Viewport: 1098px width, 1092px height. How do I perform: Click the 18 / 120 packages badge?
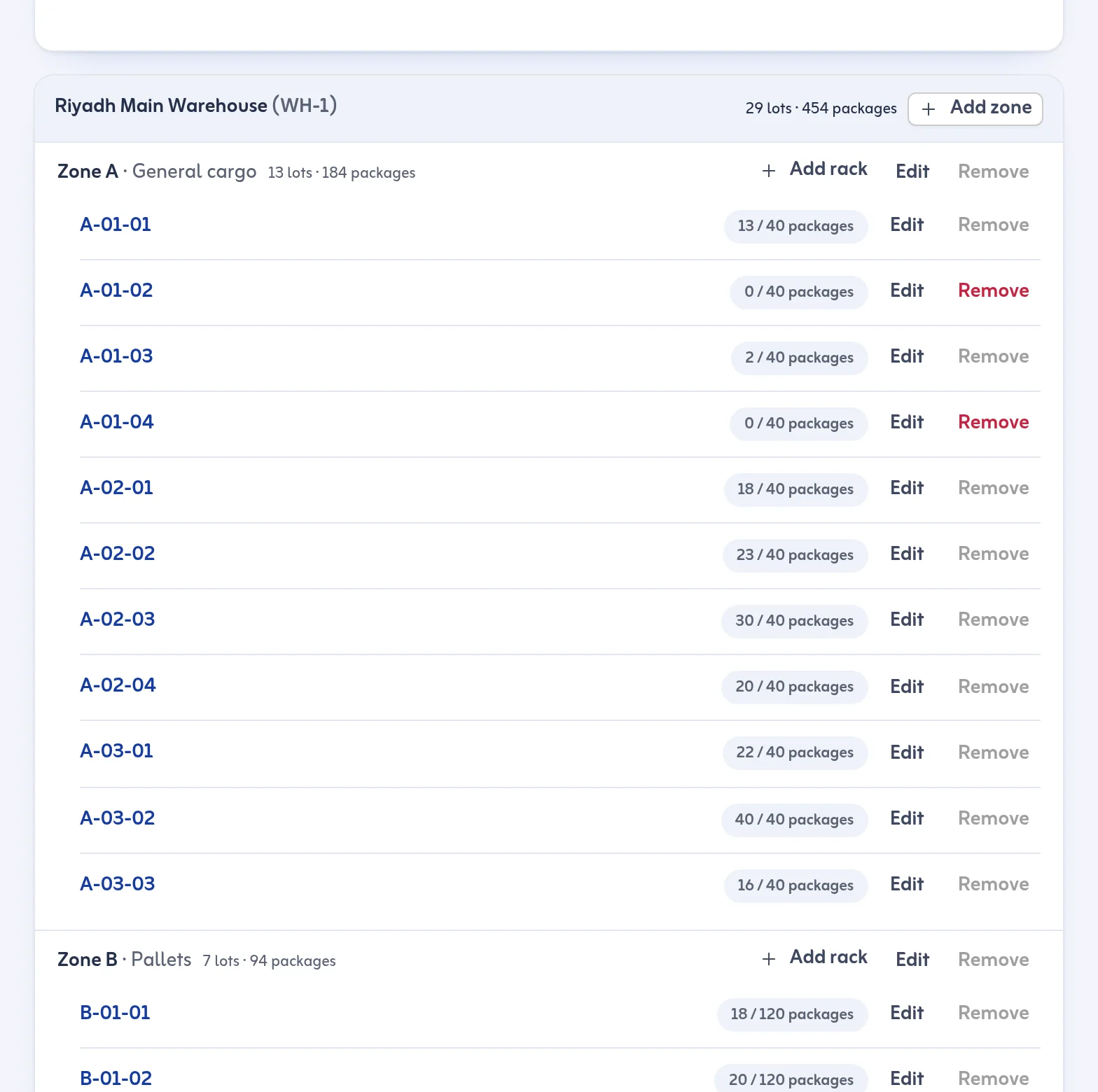792,1014
